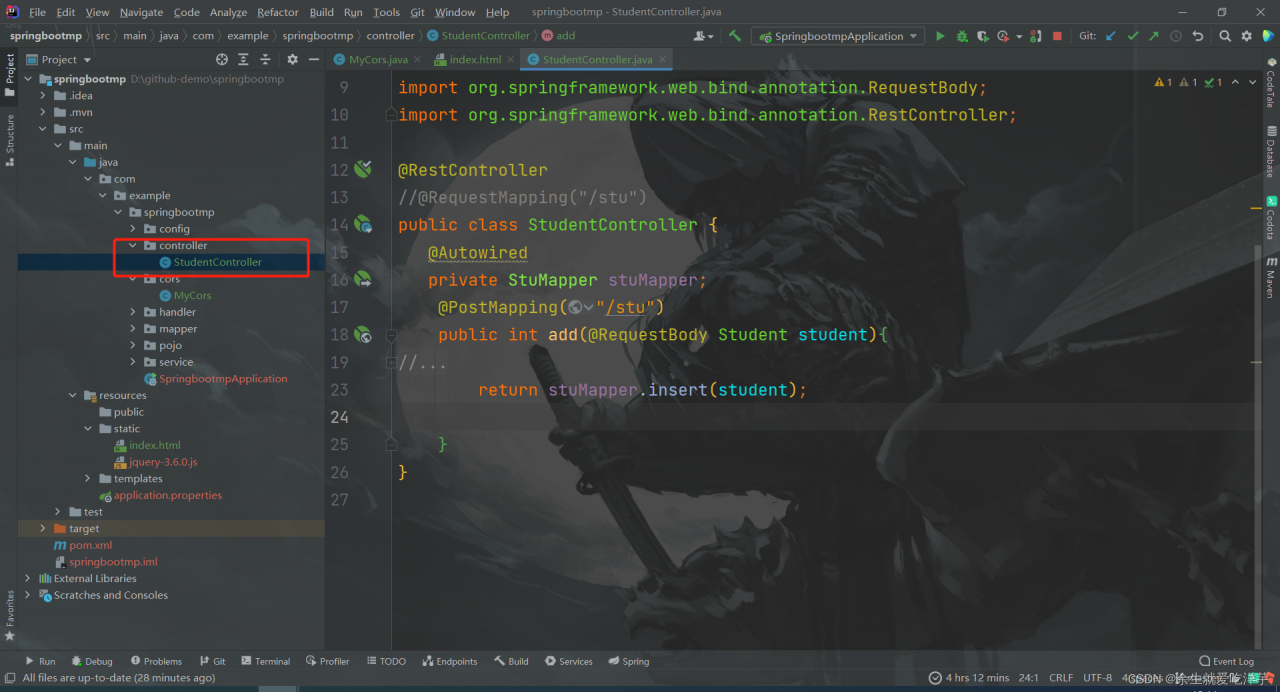Start debugging with the bug icon
This screenshot has width=1280, height=692.
962,36
